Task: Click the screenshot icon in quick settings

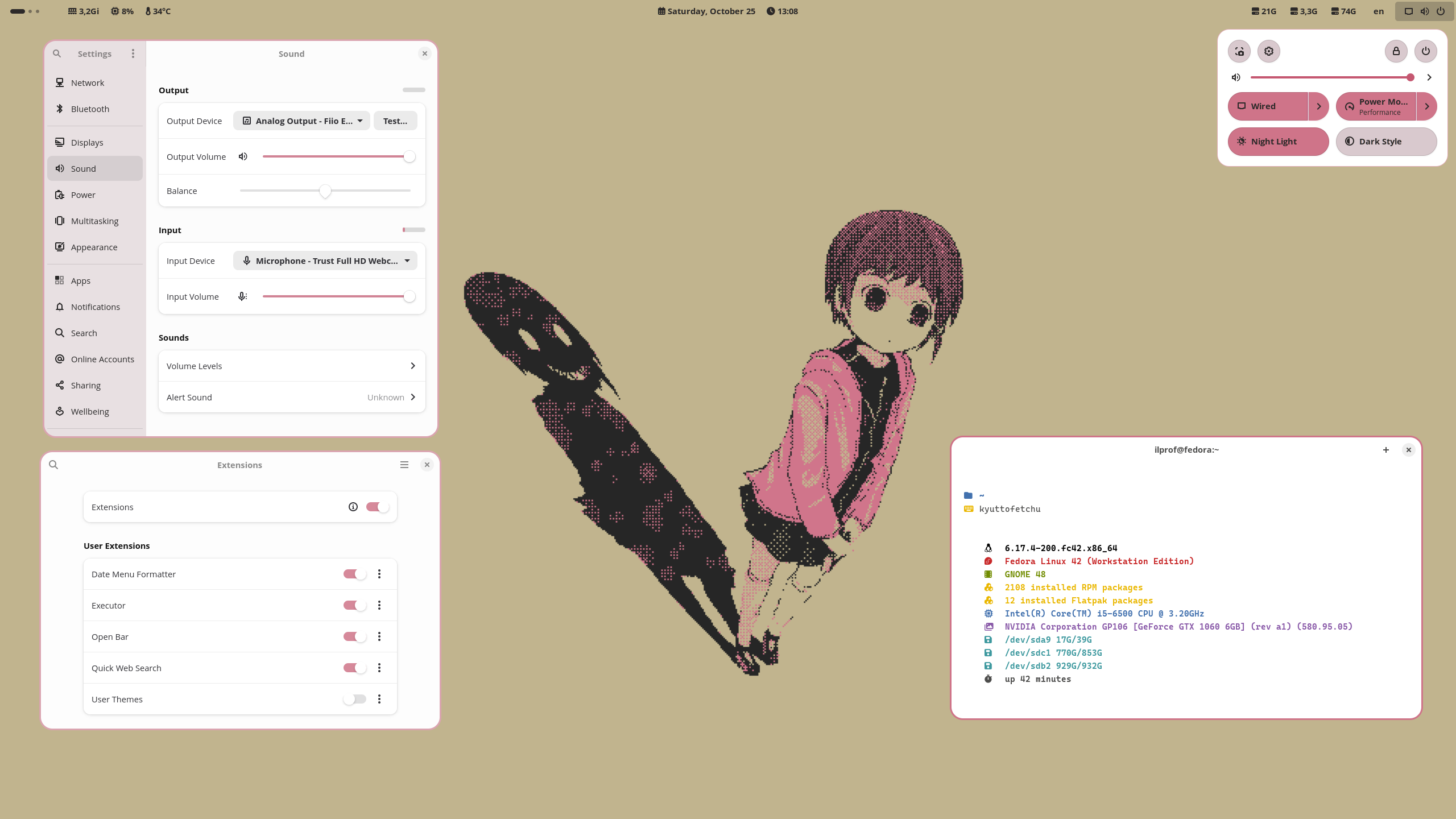Action: [x=1239, y=51]
